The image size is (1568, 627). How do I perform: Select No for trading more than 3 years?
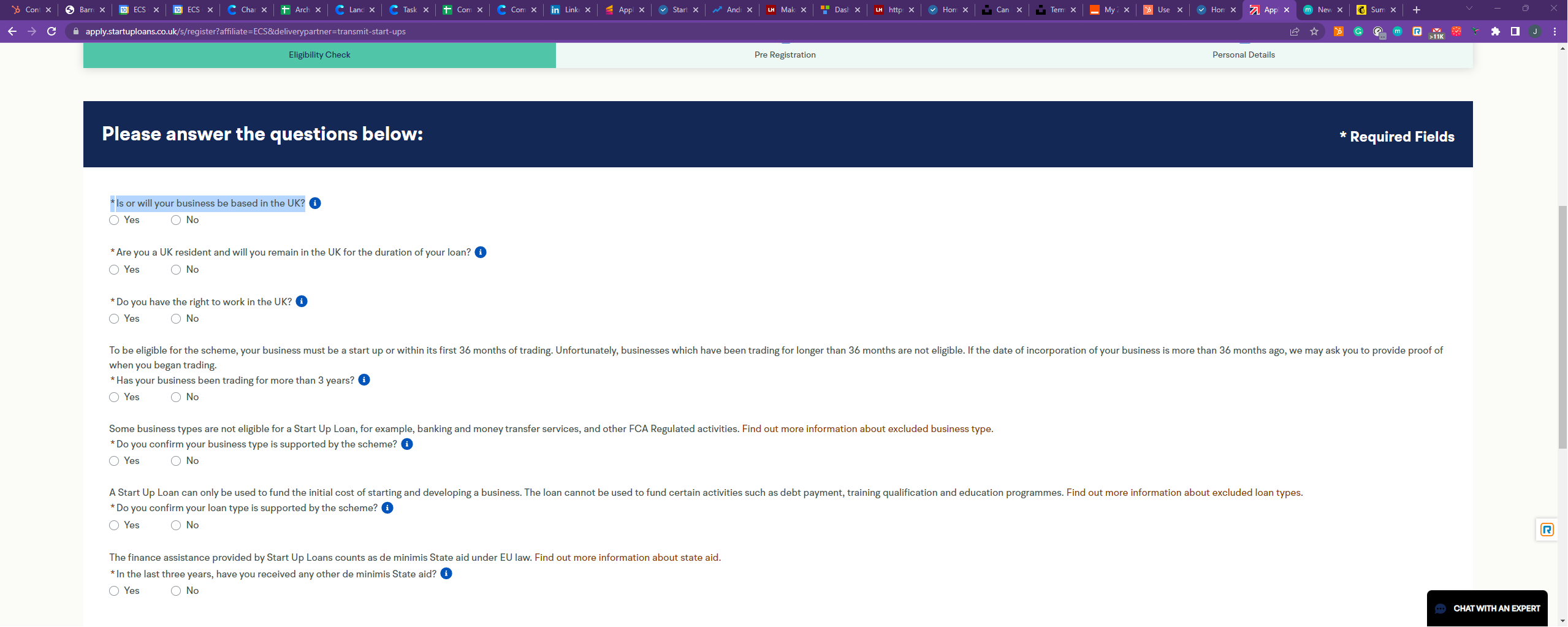tap(176, 397)
